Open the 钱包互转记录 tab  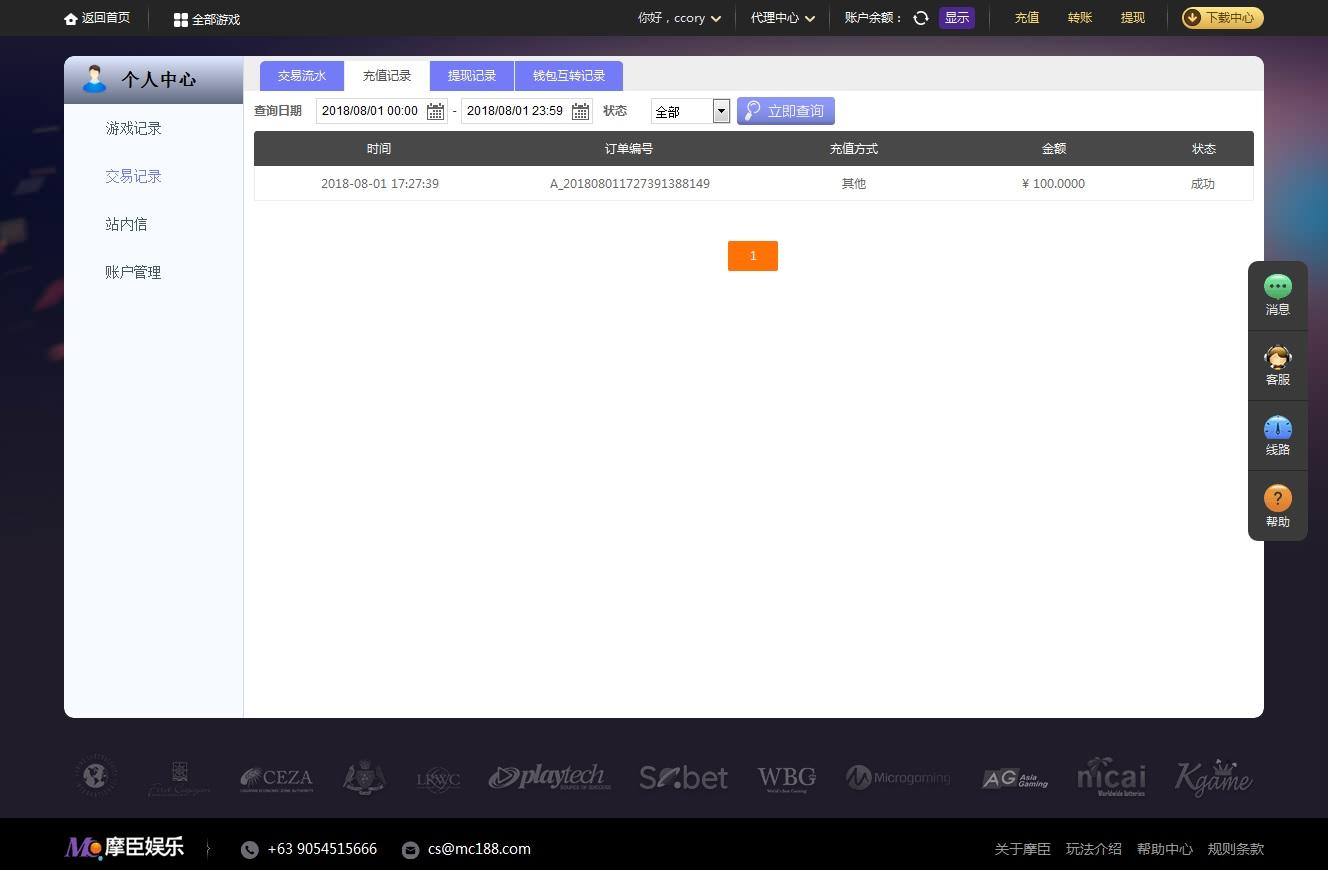click(x=569, y=76)
